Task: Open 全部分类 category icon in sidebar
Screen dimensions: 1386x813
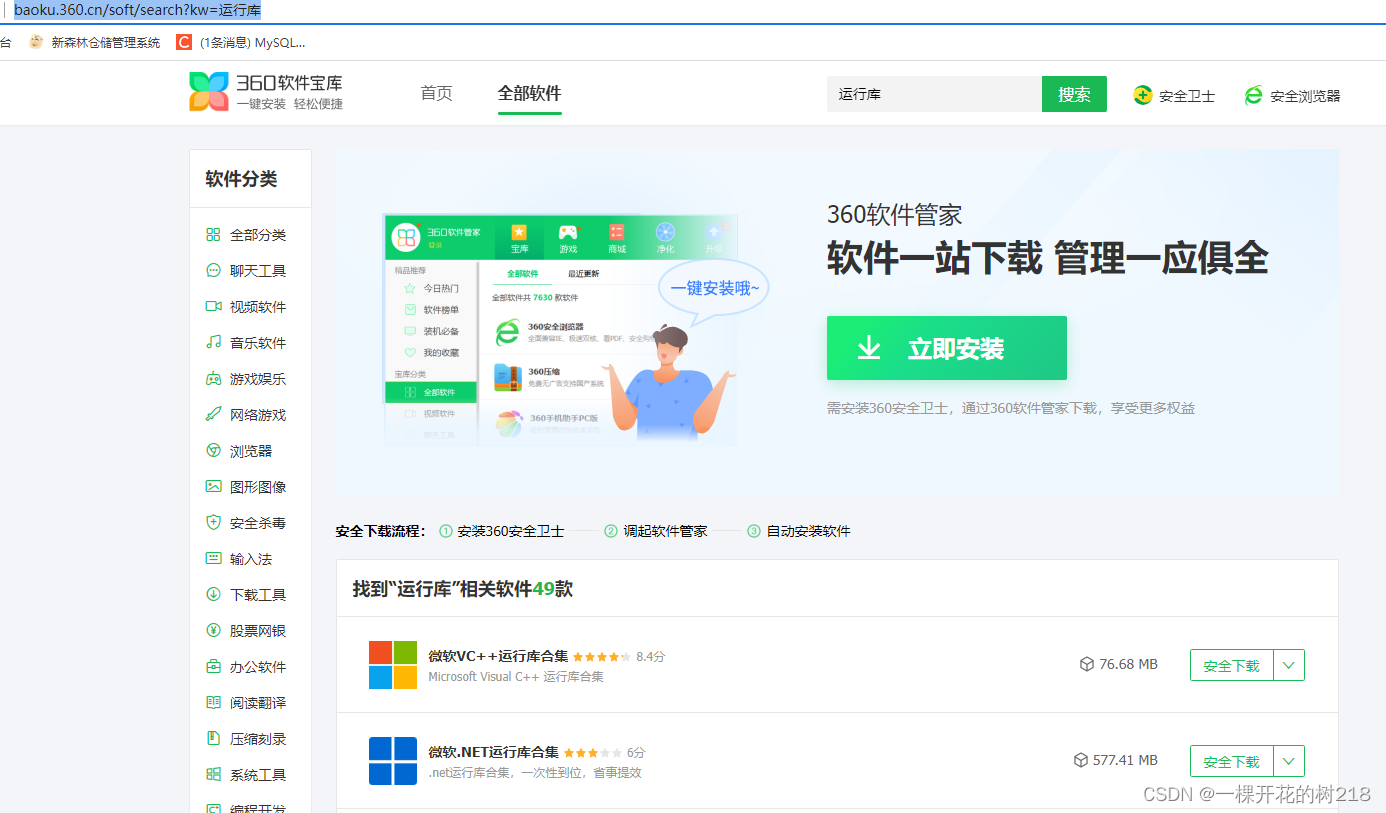Action: [x=213, y=235]
